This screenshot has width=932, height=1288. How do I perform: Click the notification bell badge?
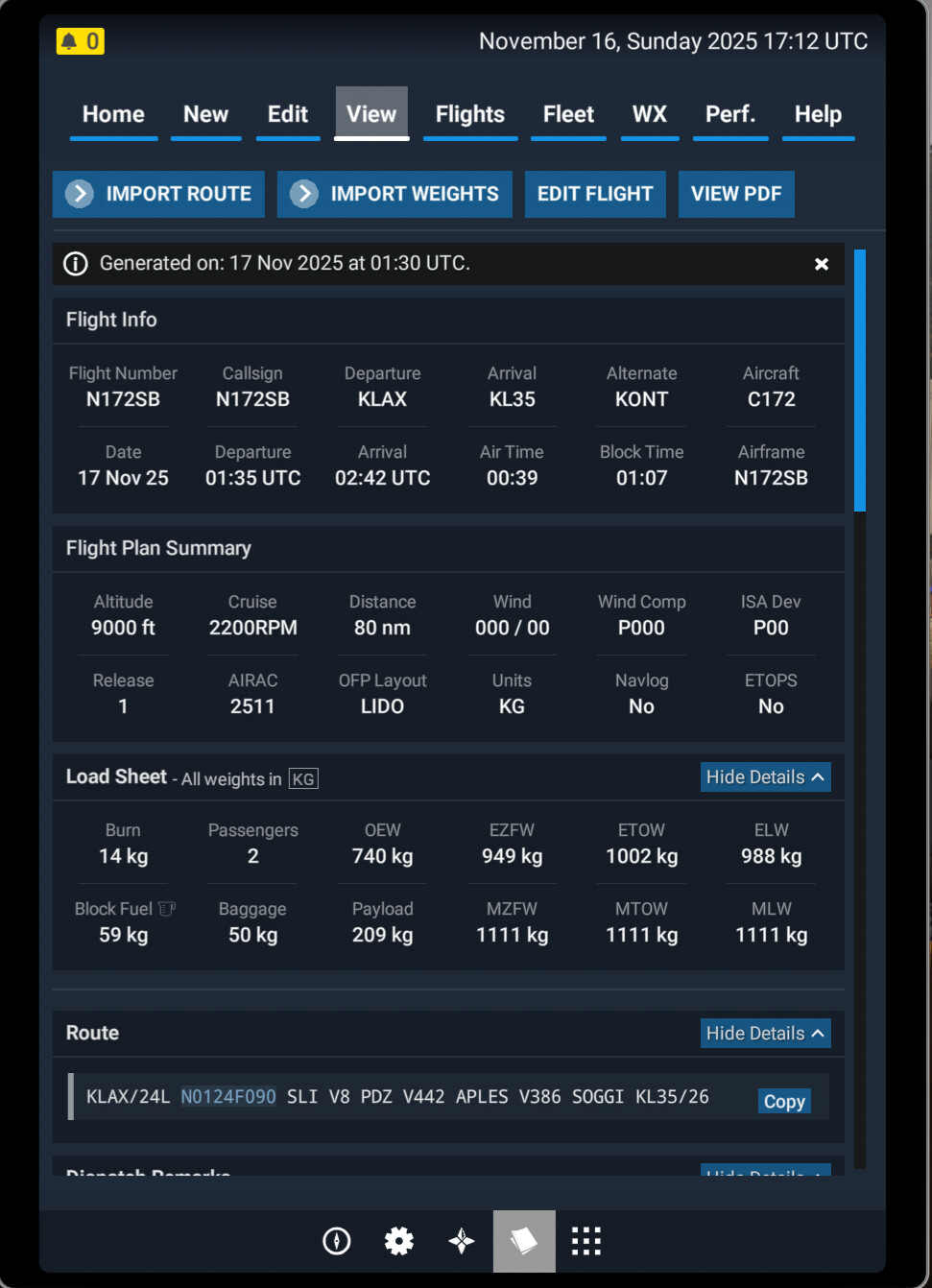pyautogui.click(x=81, y=41)
